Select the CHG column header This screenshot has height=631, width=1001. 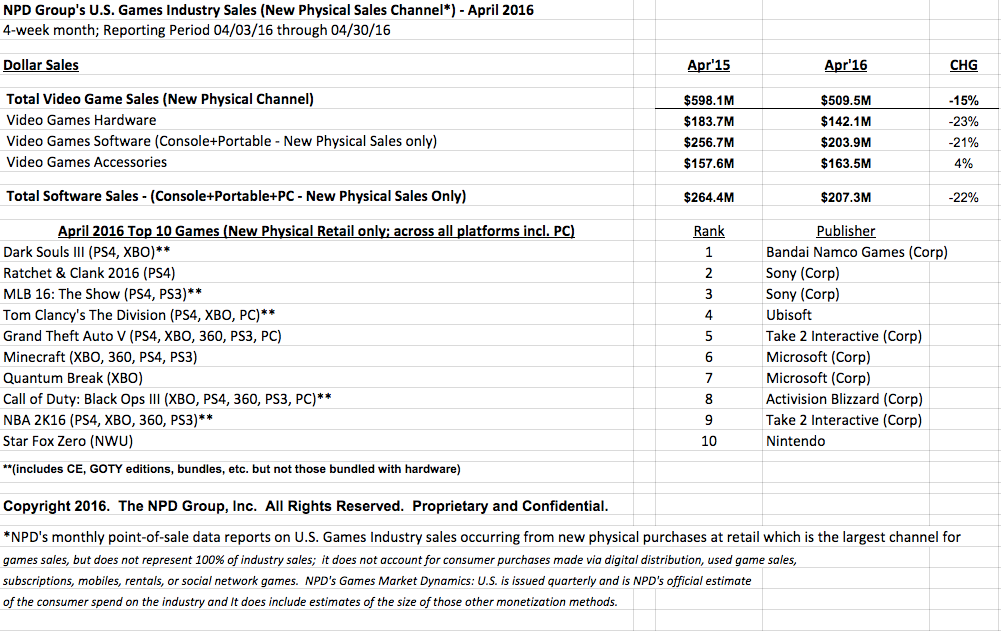click(963, 65)
